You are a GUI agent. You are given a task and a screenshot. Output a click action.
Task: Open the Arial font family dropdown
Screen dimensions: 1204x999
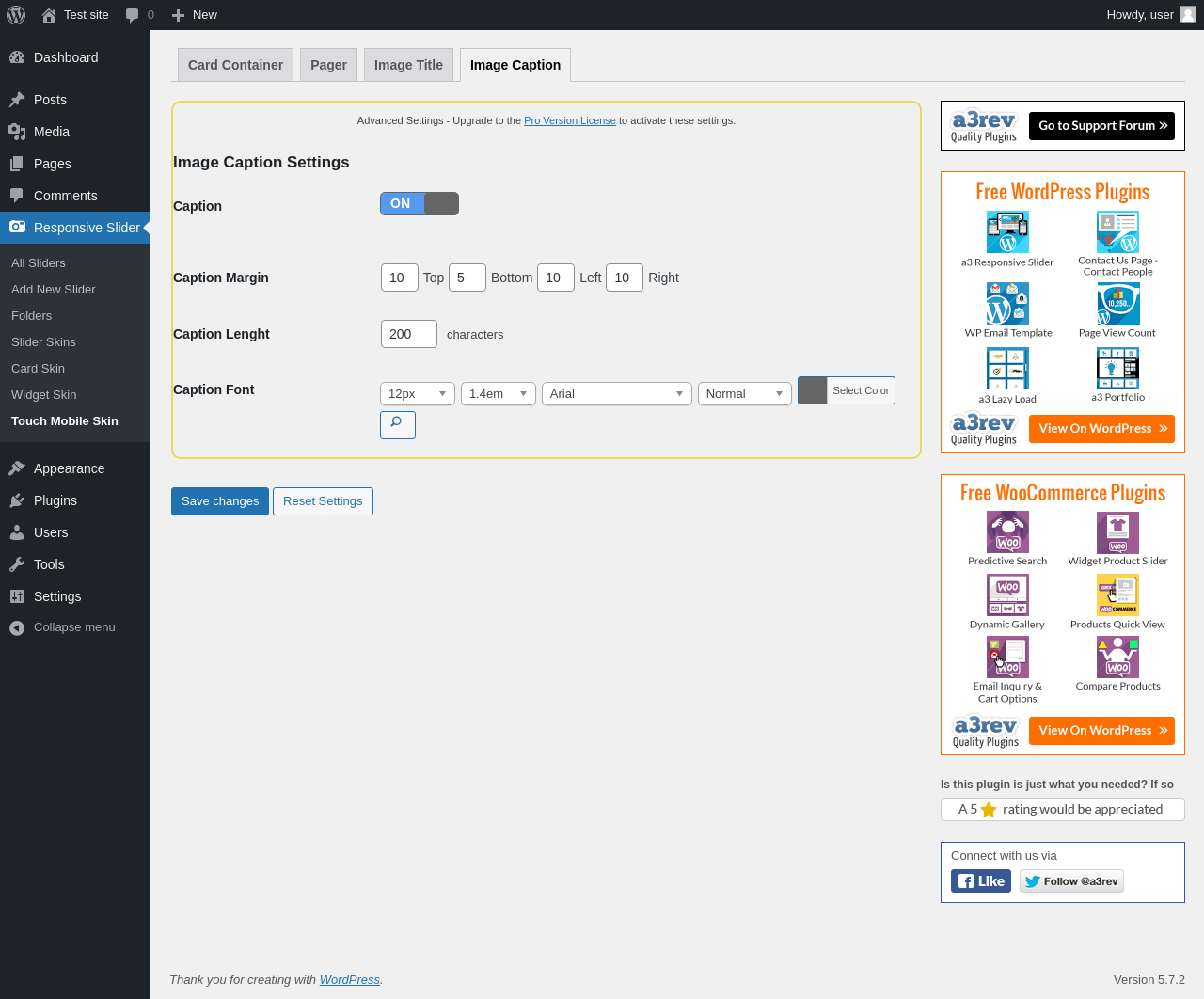[x=617, y=394]
